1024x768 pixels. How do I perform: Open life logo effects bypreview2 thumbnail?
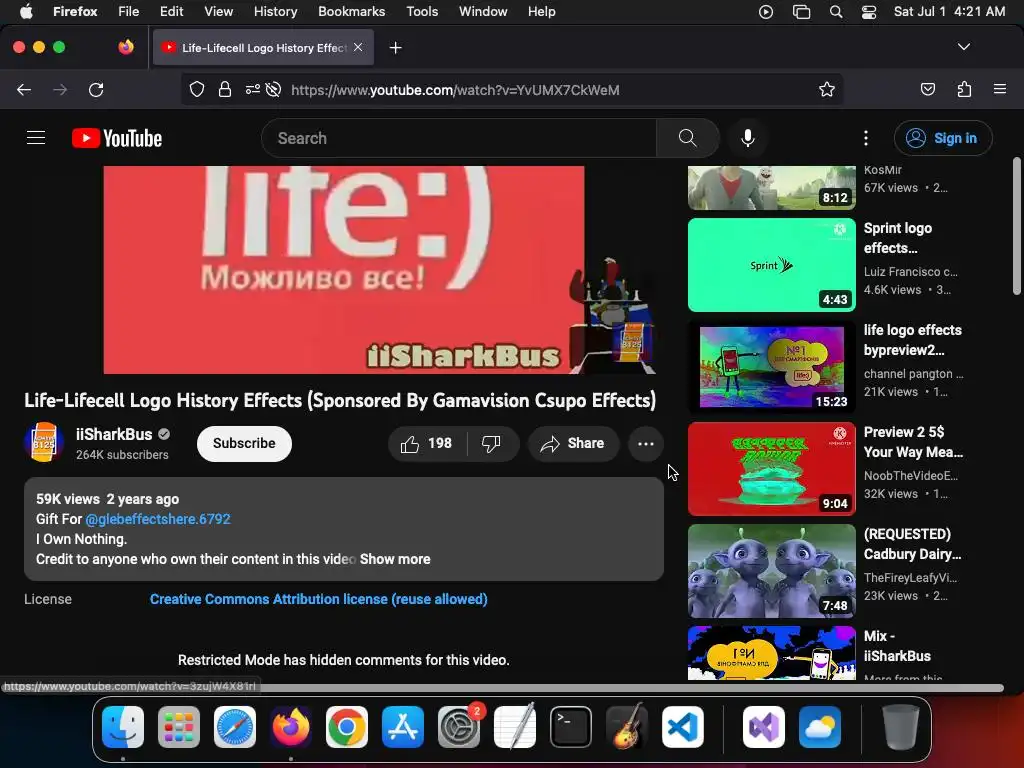coord(772,367)
